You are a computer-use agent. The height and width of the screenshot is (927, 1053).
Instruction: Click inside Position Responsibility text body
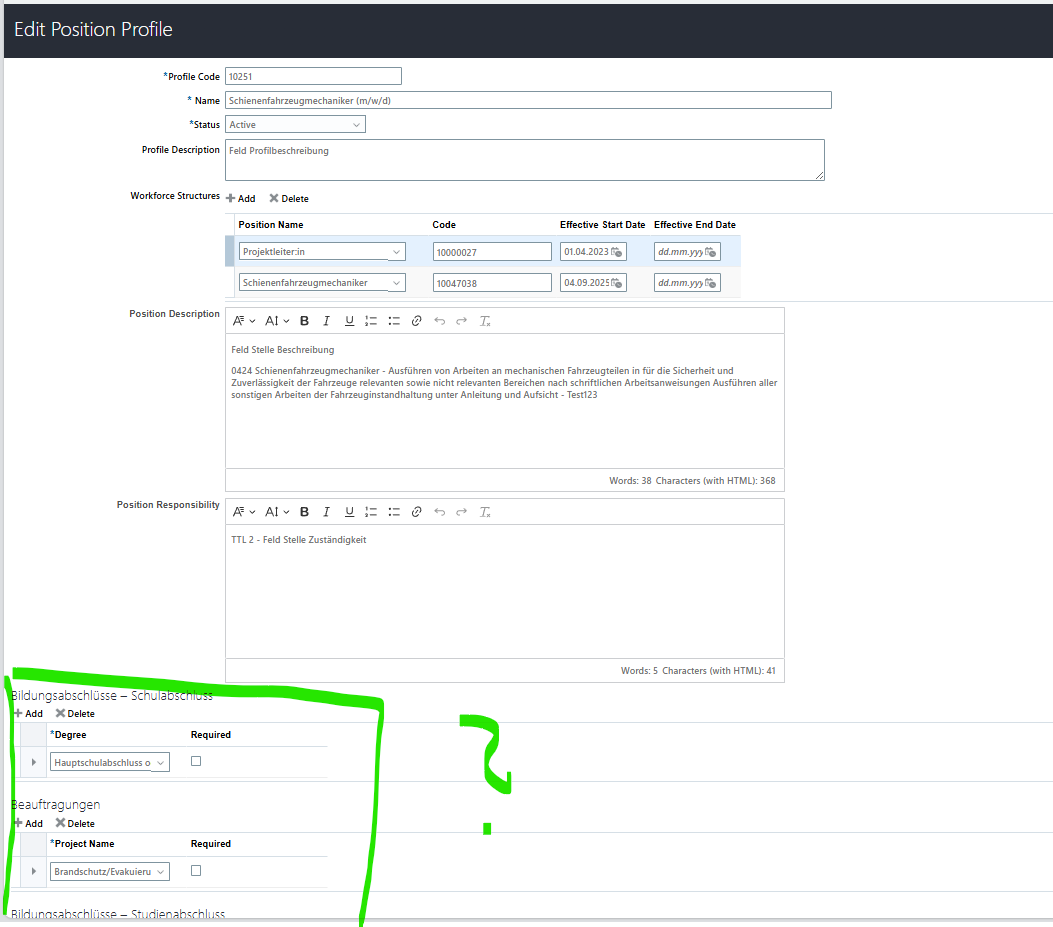click(505, 591)
